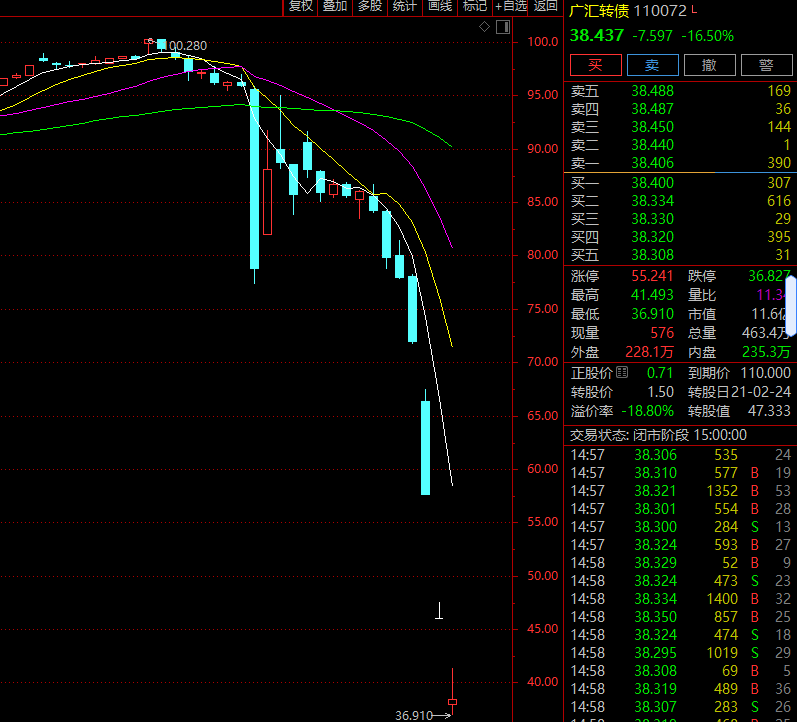Screen dimensions: 797x722
Task: Click the stock code 110072
Action: coord(660,11)
